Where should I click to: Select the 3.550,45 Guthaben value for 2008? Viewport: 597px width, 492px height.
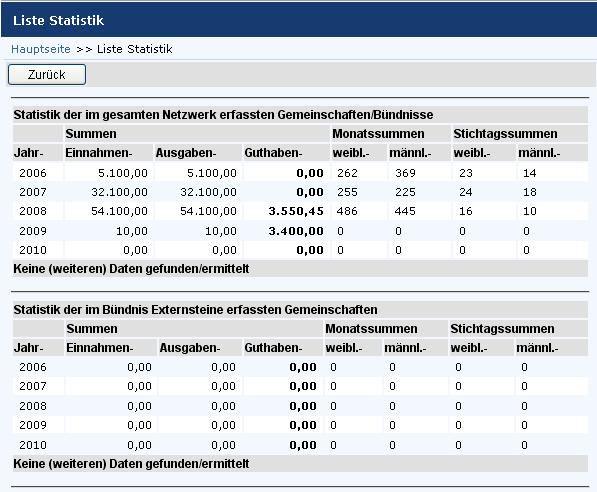296,211
